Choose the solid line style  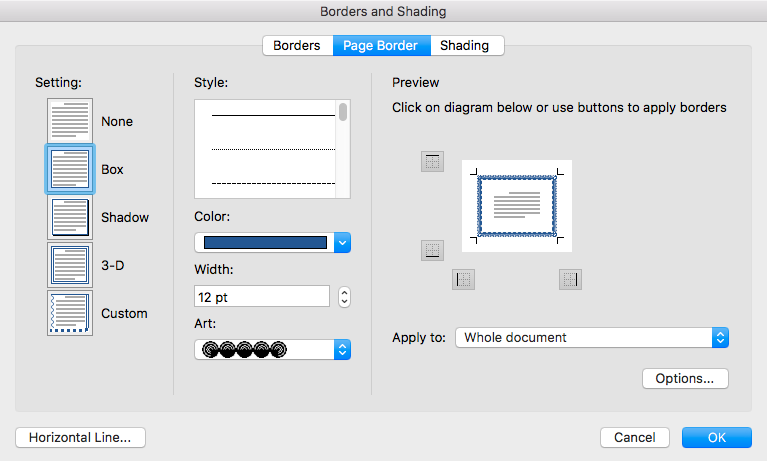(x=273, y=115)
